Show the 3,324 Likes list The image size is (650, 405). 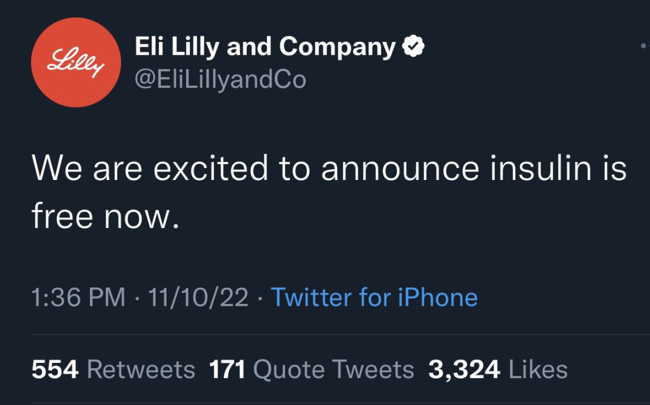[x=497, y=369]
